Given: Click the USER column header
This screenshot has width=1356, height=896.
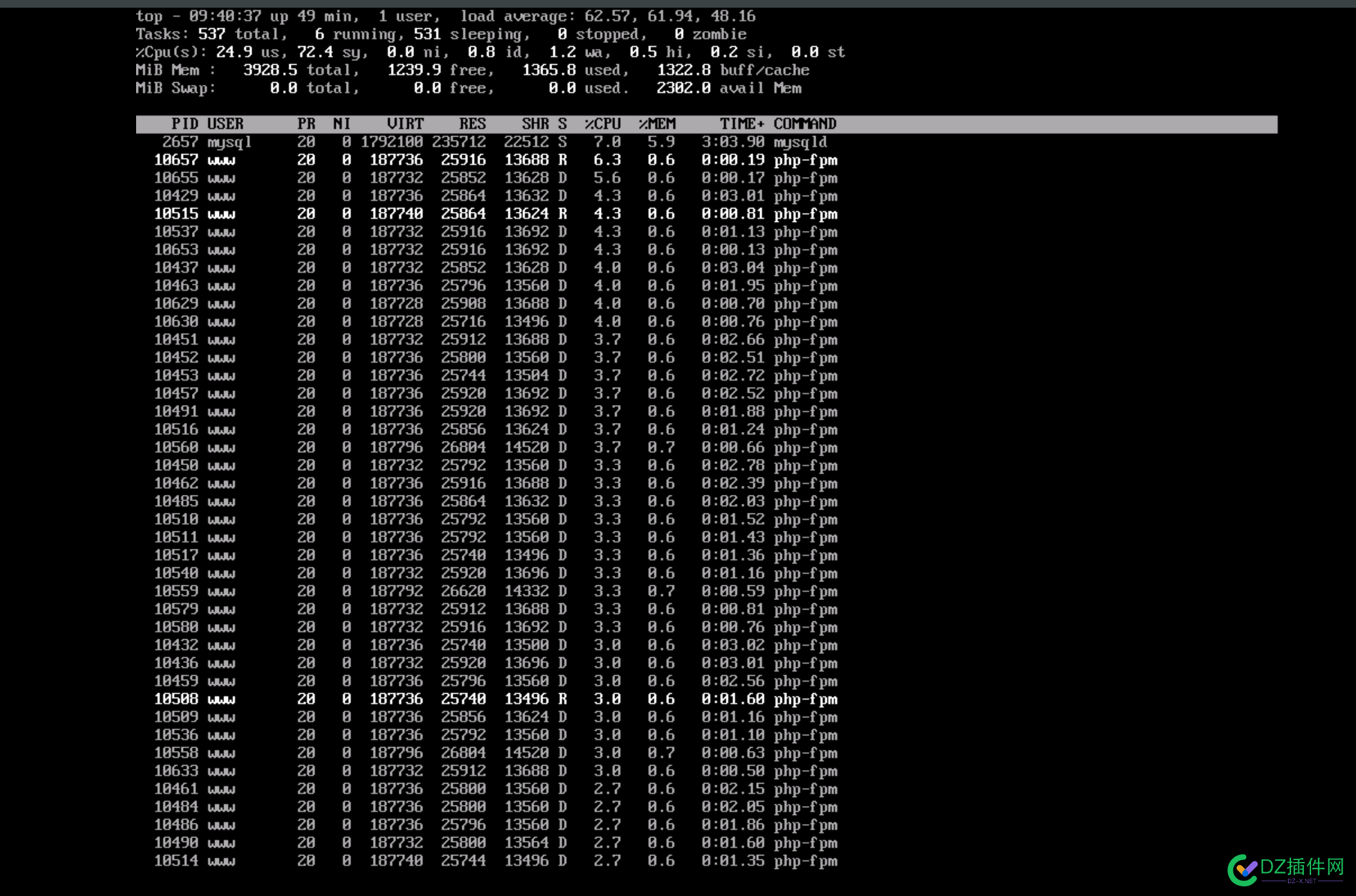Looking at the screenshot, I should 225,124.
